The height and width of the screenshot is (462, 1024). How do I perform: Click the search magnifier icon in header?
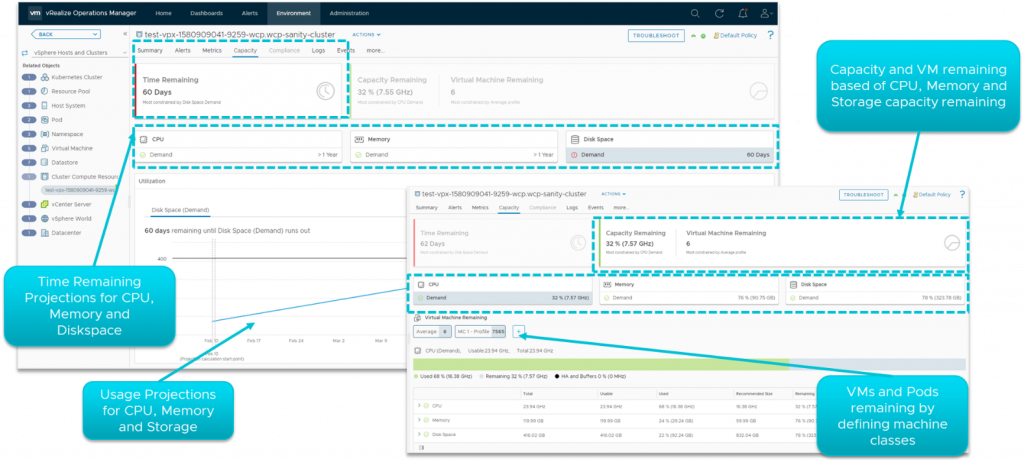click(x=695, y=13)
